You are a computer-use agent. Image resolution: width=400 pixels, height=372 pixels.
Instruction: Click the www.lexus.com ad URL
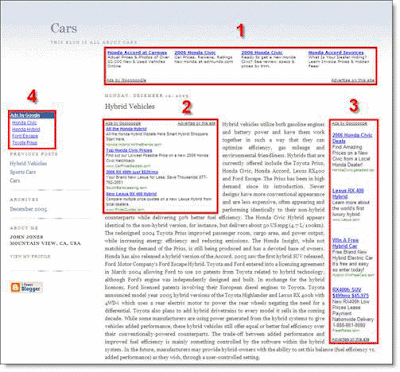pos(346,220)
